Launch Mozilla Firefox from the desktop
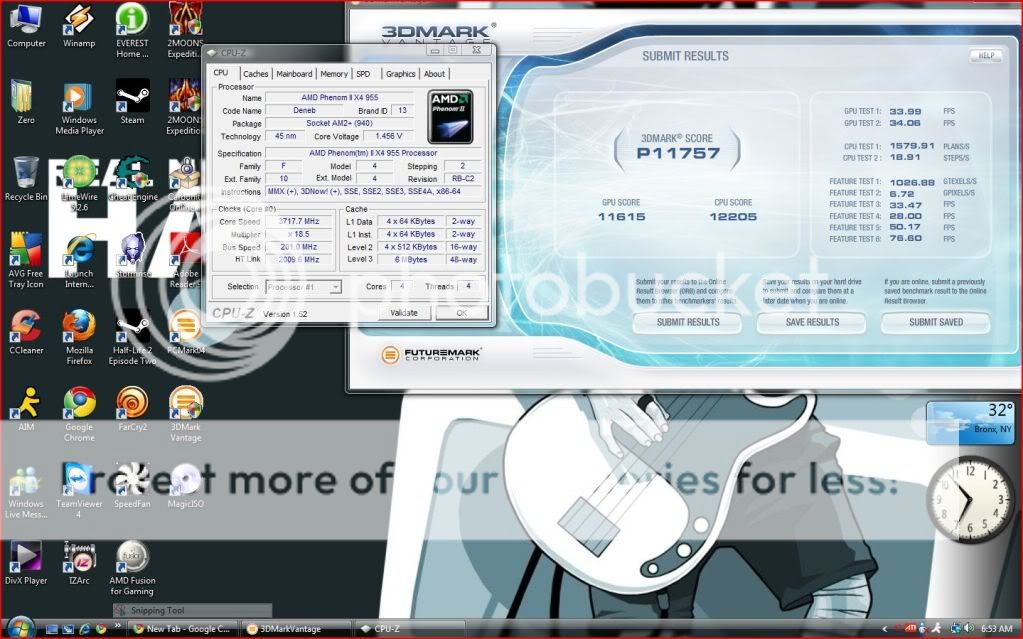The width and height of the screenshot is (1023, 639). pos(79,338)
